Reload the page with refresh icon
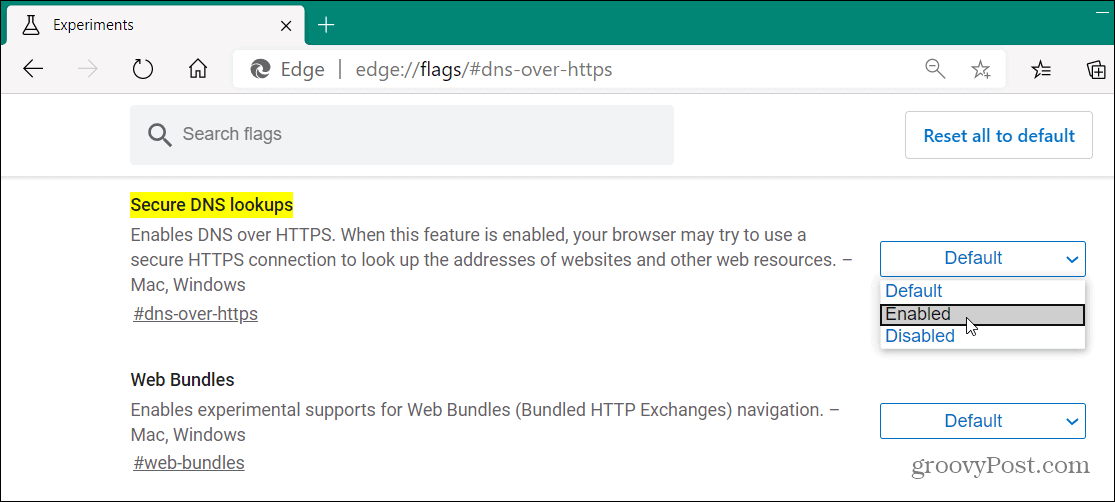 (143, 69)
